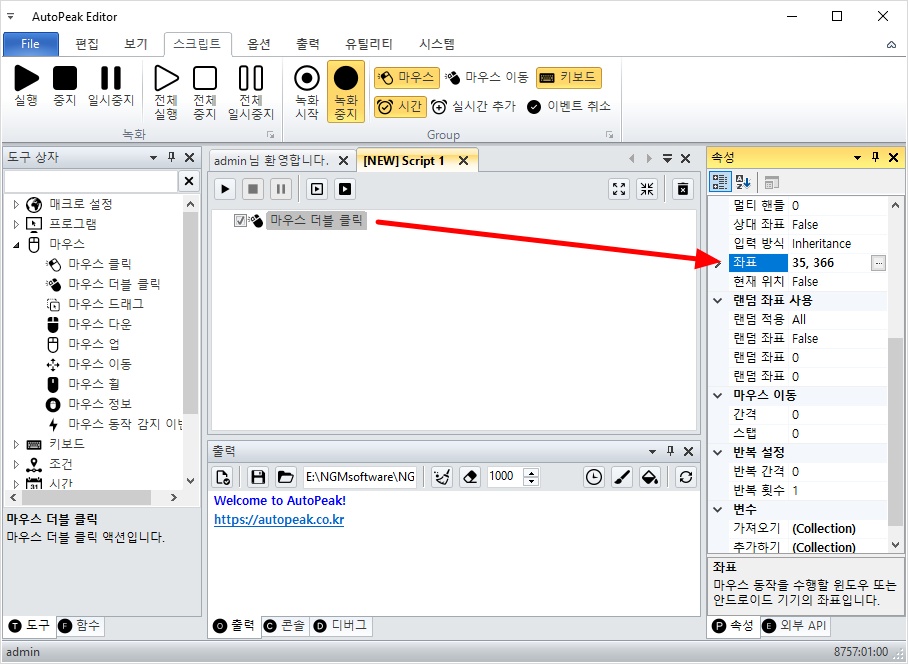The height and width of the screenshot is (664, 908).
Task: Open property pages icon in 속성 panel
Action: pyautogui.click(x=771, y=182)
